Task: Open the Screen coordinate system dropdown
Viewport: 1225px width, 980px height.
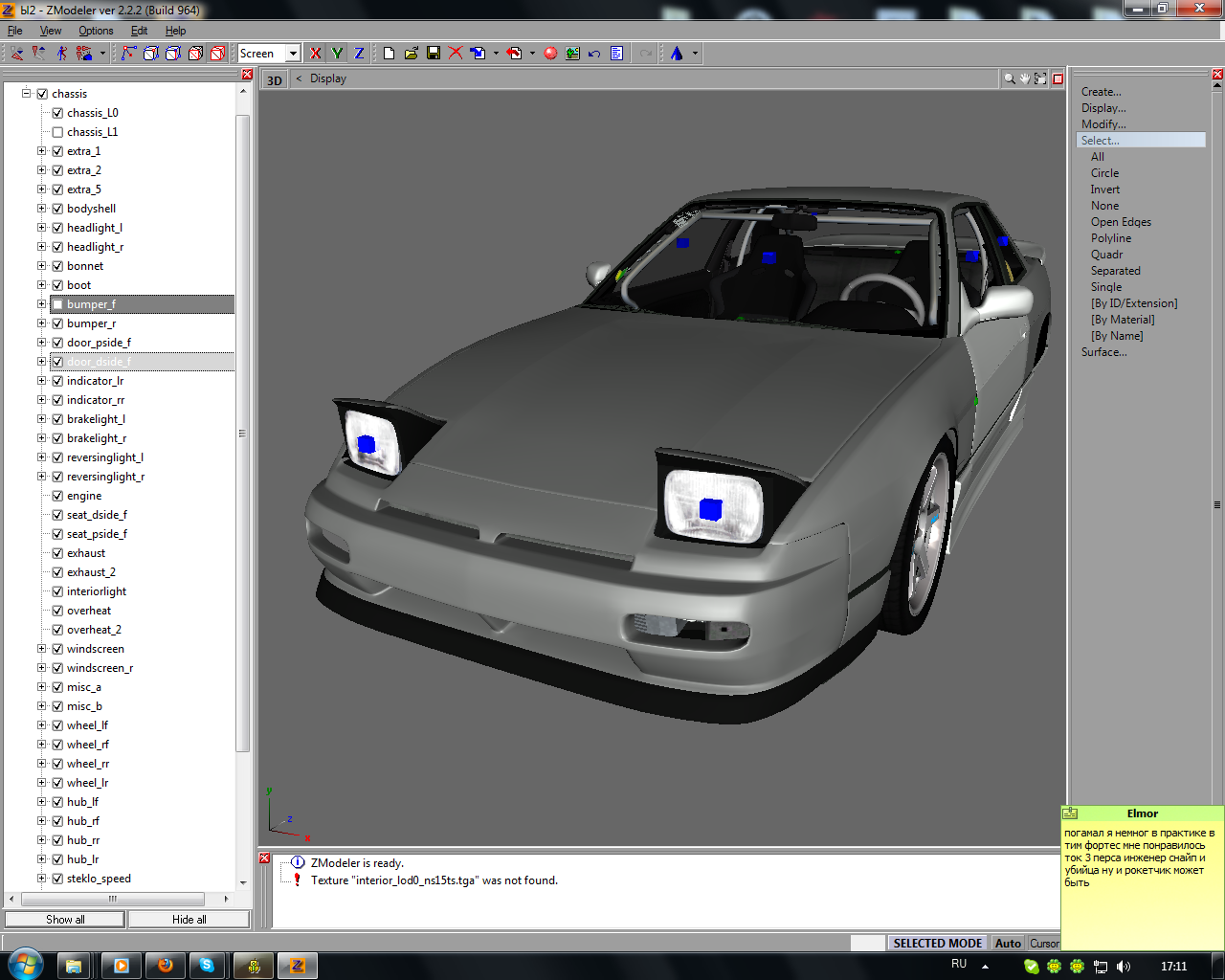Action: 293,54
